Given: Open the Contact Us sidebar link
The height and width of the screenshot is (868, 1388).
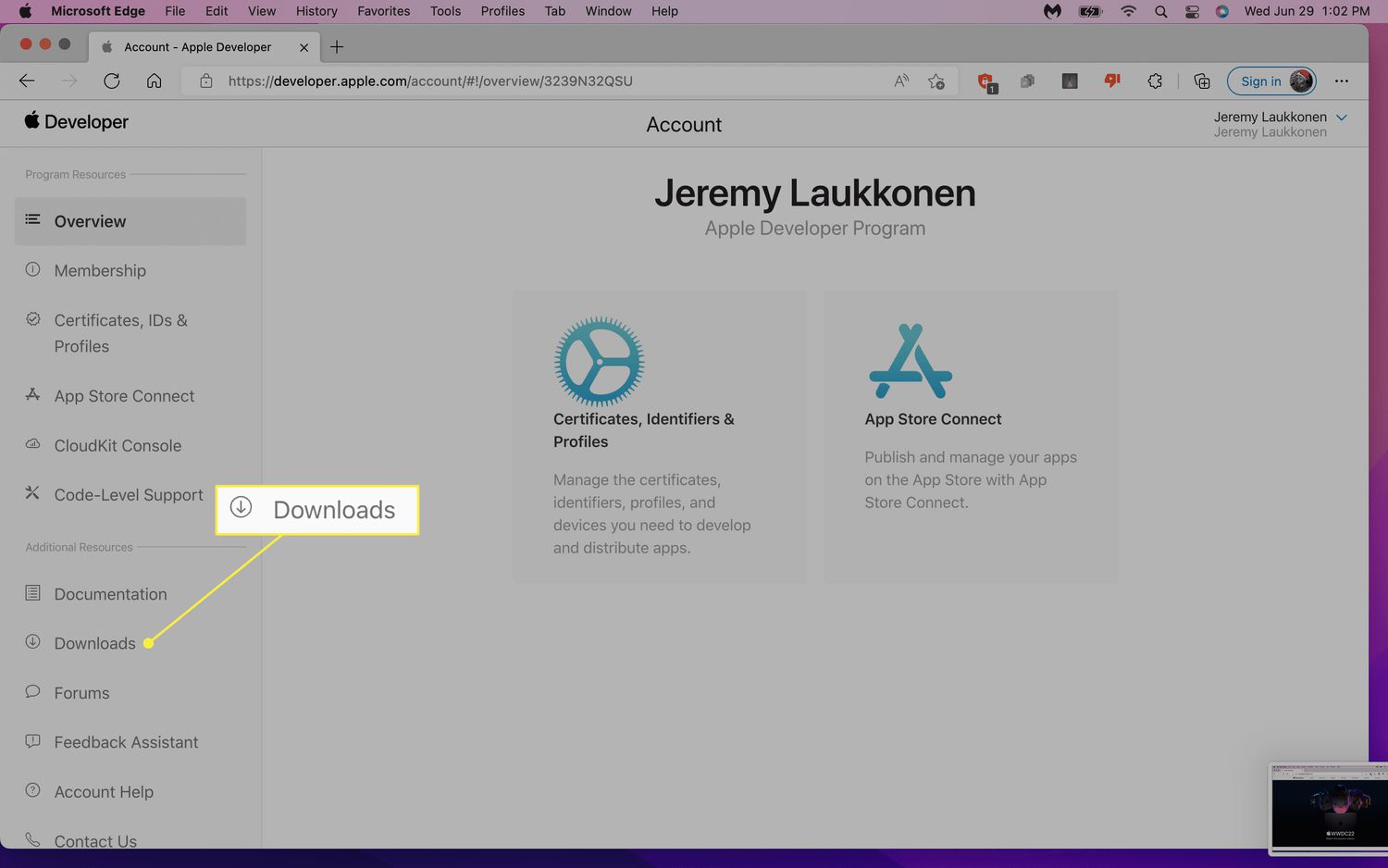Looking at the screenshot, I should [x=95, y=840].
